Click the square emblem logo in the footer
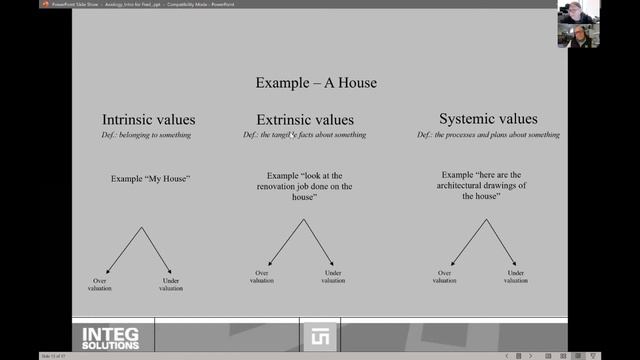The image size is (640, 360). (x=320, y=337)
